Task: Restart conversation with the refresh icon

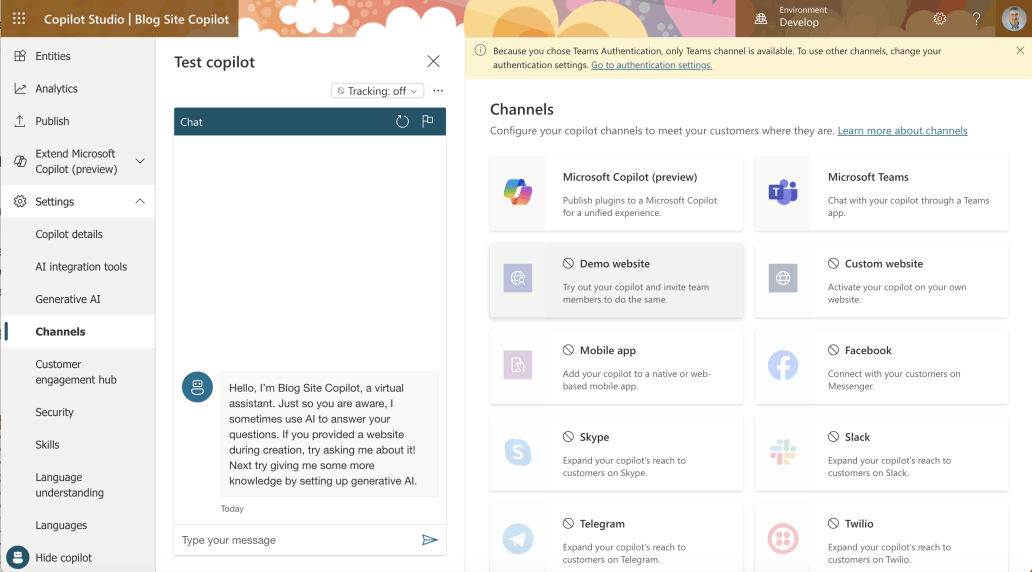Action: tap(402, 121)
